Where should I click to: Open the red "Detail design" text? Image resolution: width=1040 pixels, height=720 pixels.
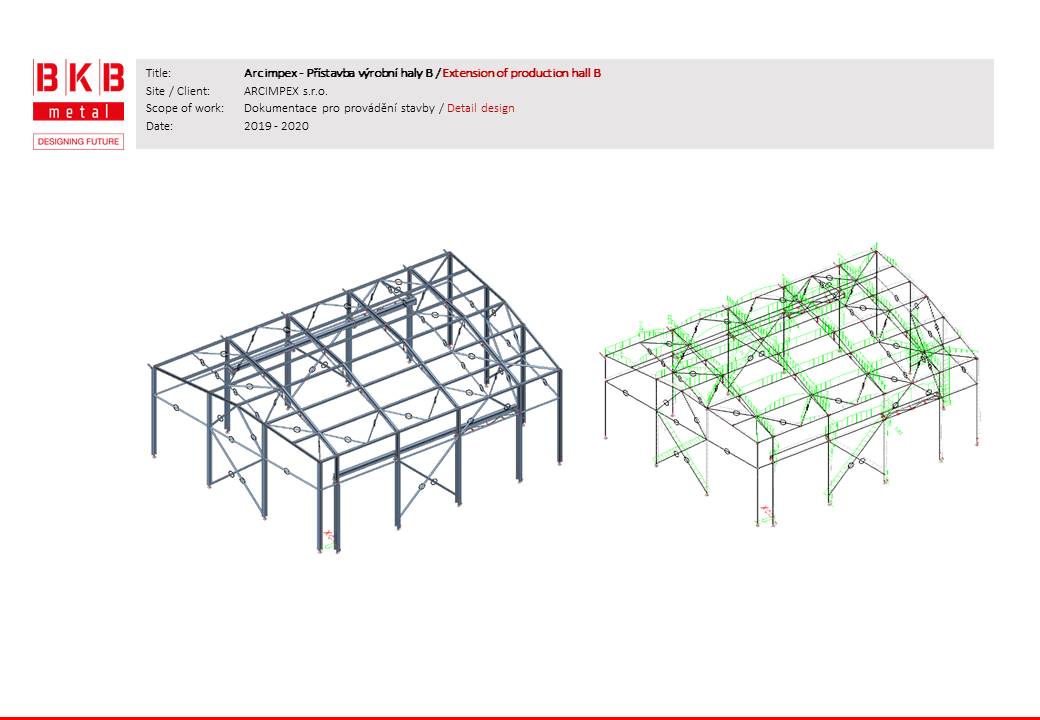click(481, 108)
